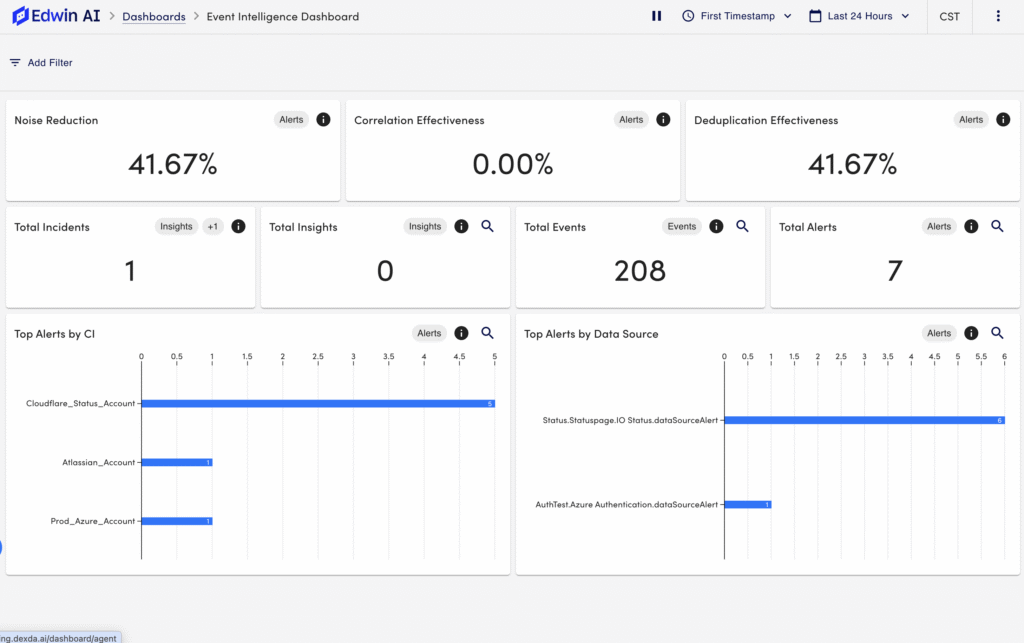Viewport: 1024px width, 643px height.
Task: Navigate to Dashboards breadcrumb
Action: click(153, 17)
